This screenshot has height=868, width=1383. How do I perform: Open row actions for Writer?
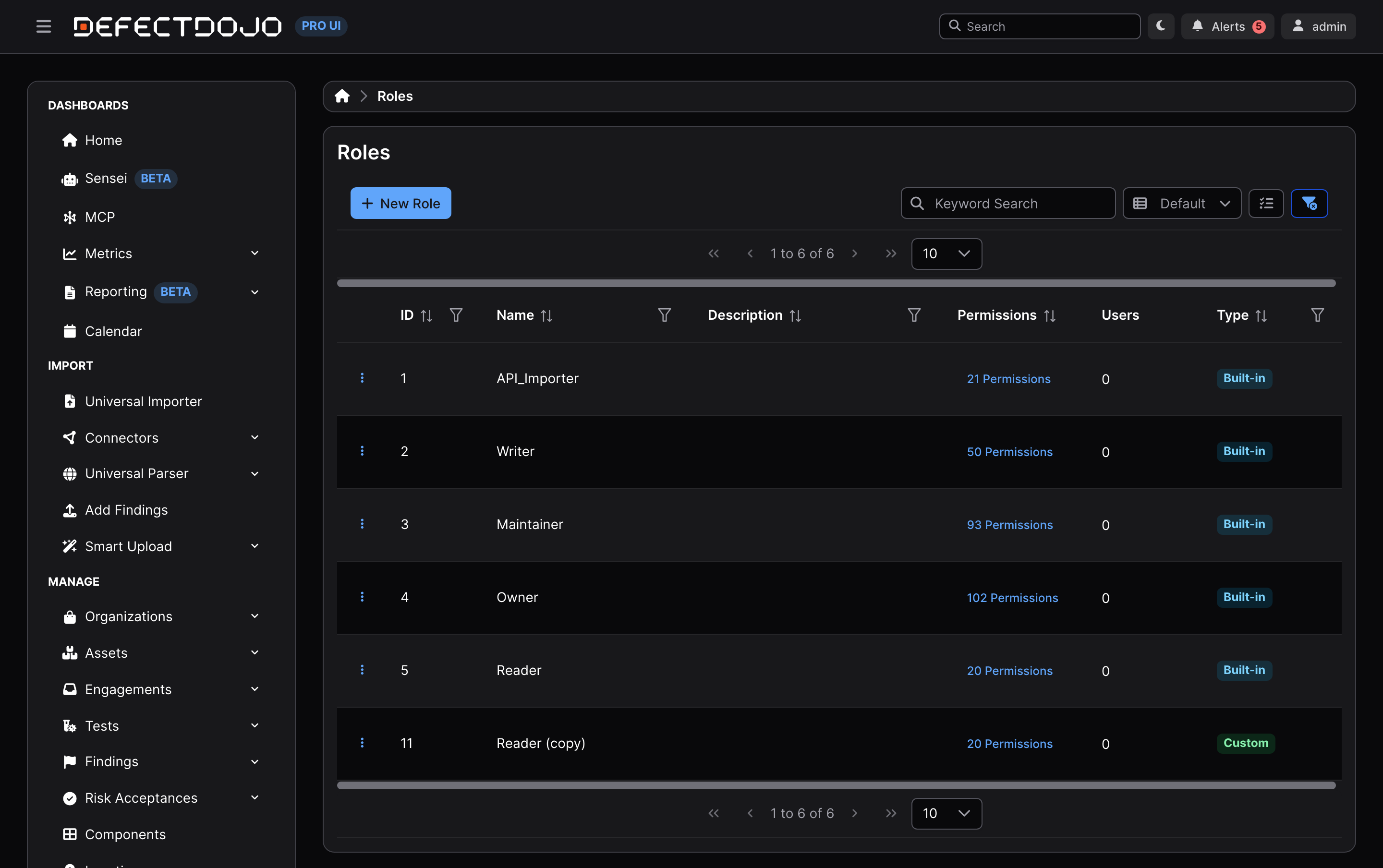click(x=362, y=451)
